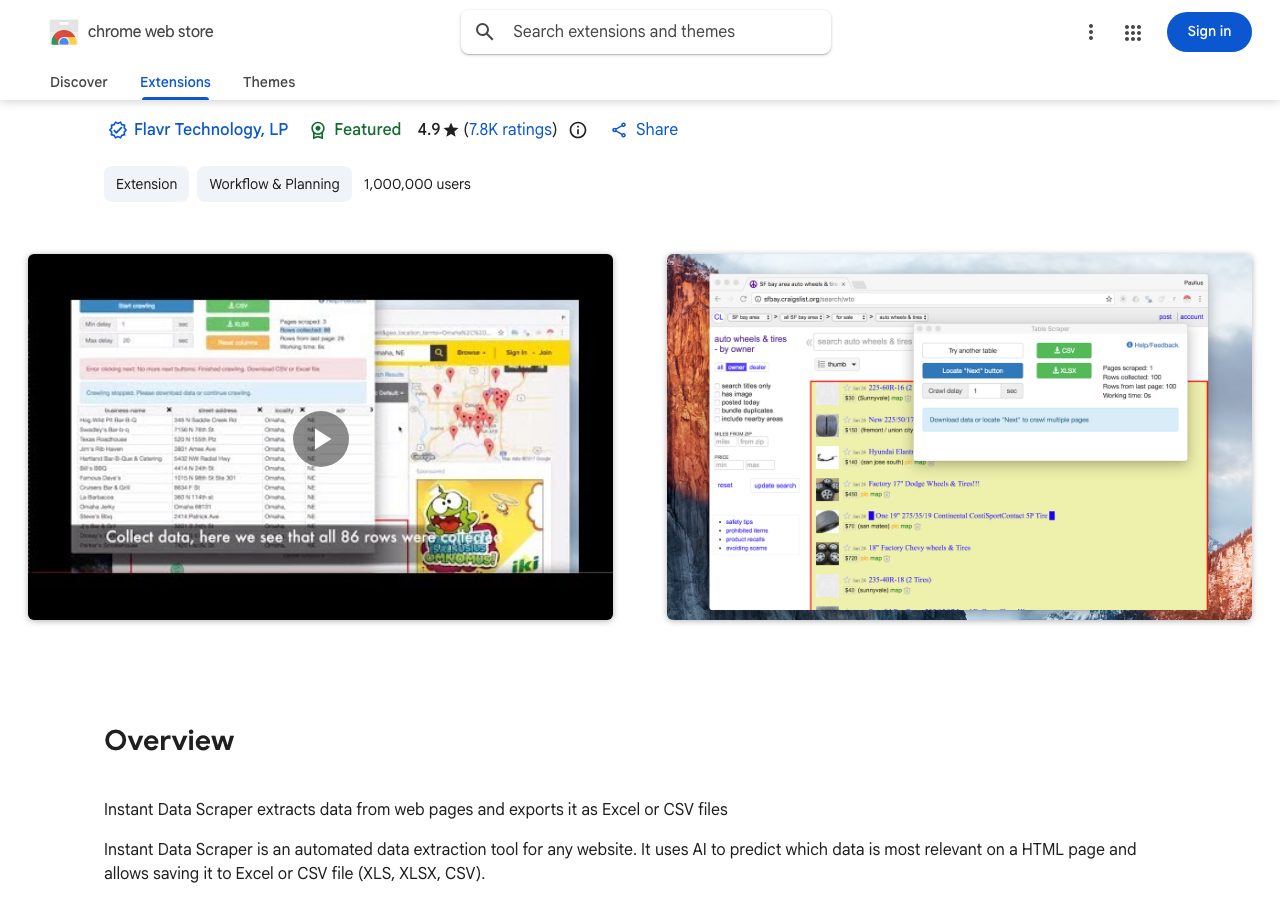This screenshot has width=1280, height=900.
Task: Open the Craigslist Table Scraper screenshot
Action: (959, 437)
